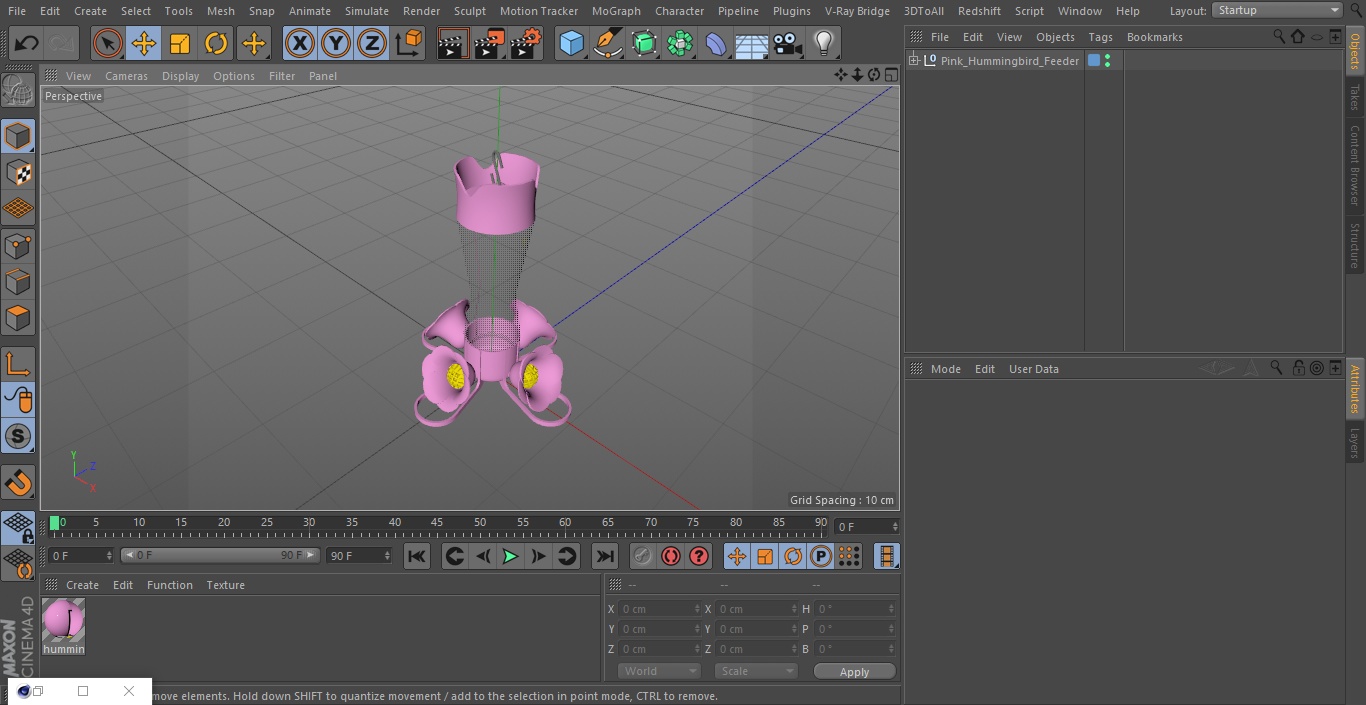Select the spline Pen tool
Screen dimensions: 1366x705
(x=607, y=43)
